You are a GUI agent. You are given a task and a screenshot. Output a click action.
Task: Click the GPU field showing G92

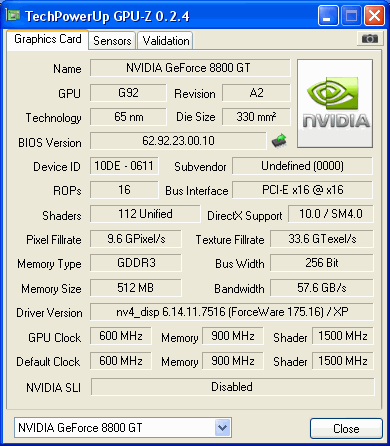128,93
